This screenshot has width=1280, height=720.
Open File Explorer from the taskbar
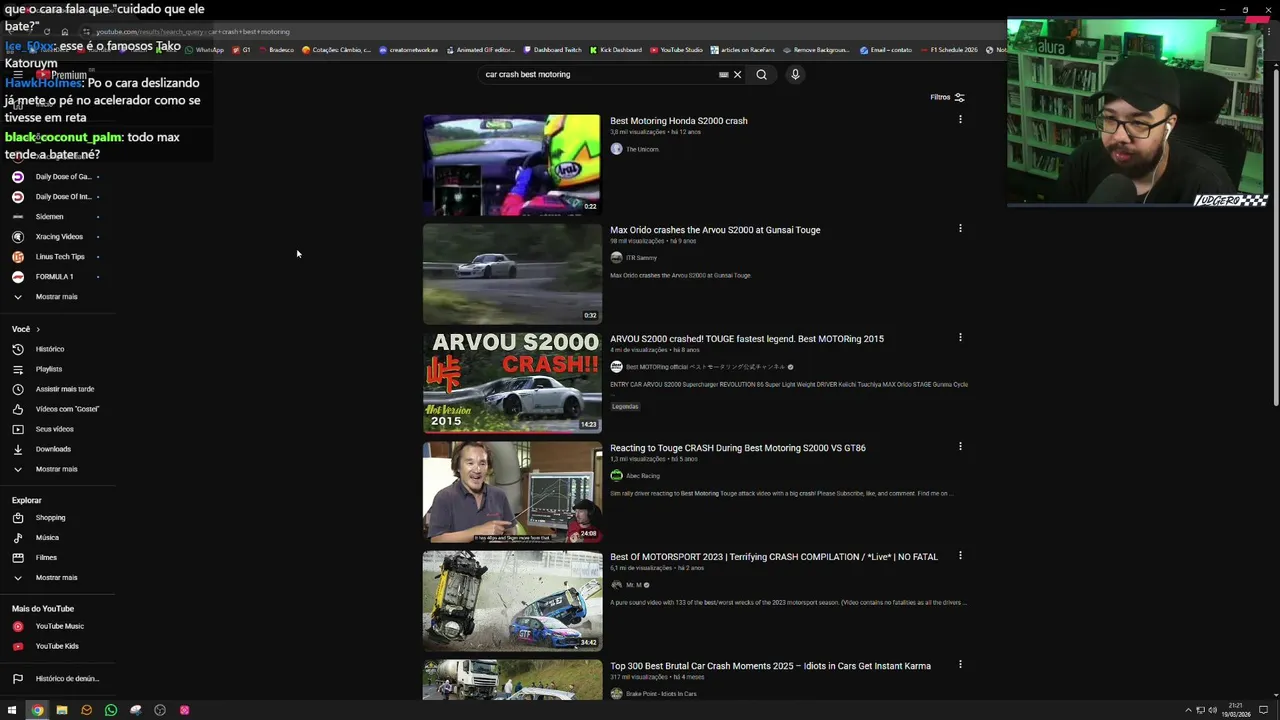(62, 710)
